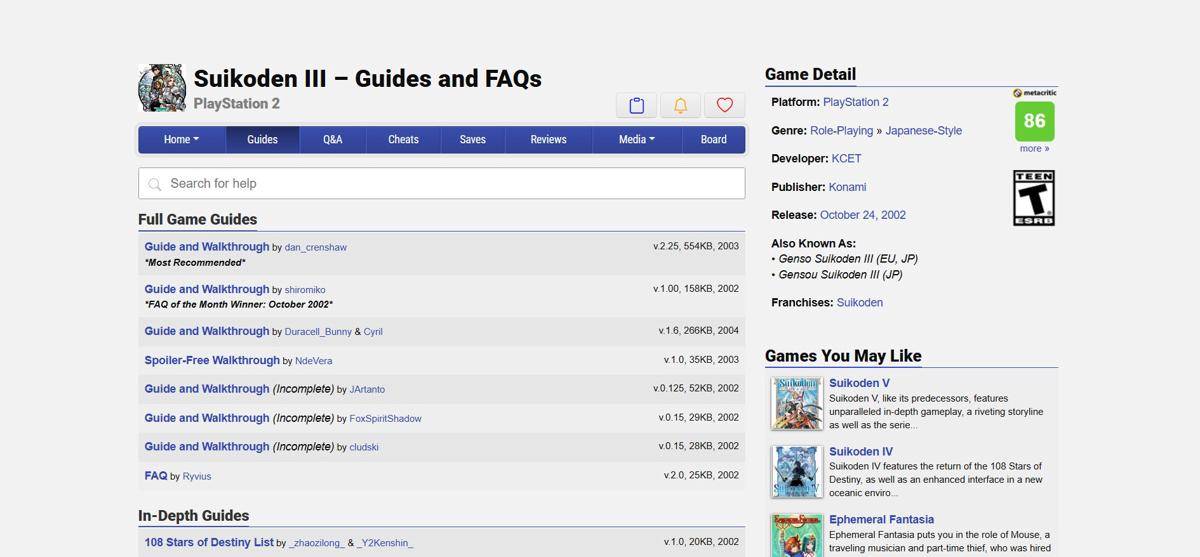Click 'v.1.00, 158KB, 2002' guide details
This screenshot has width=1200, height=557.
(696, 289)
